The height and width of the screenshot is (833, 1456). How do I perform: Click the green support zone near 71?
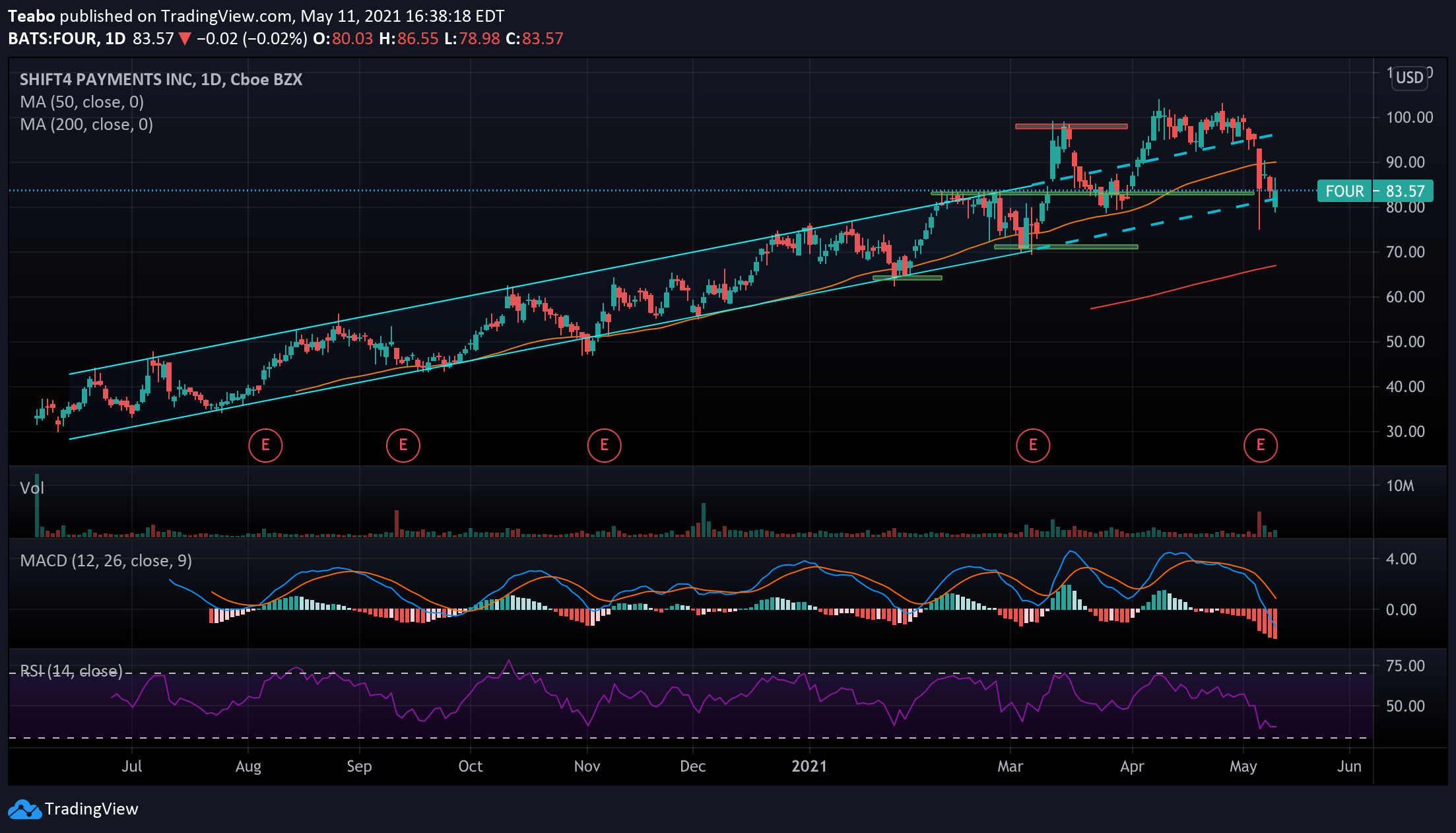pyautogui.click(x=1066, y=247)
